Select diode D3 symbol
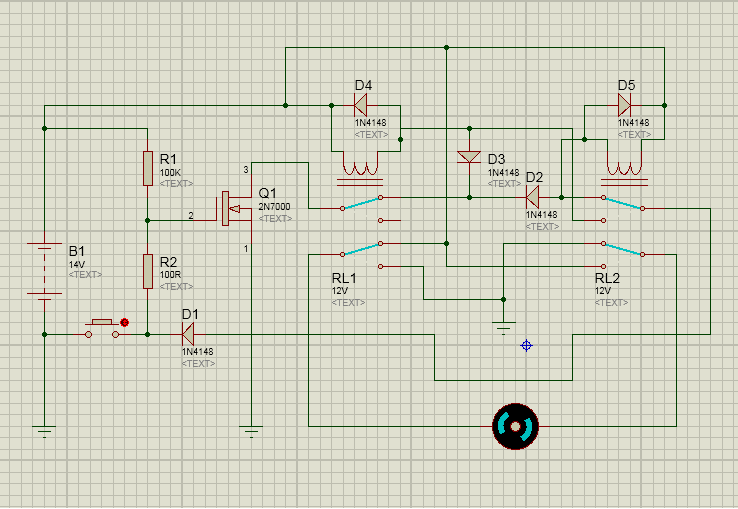 click(469, 157)
